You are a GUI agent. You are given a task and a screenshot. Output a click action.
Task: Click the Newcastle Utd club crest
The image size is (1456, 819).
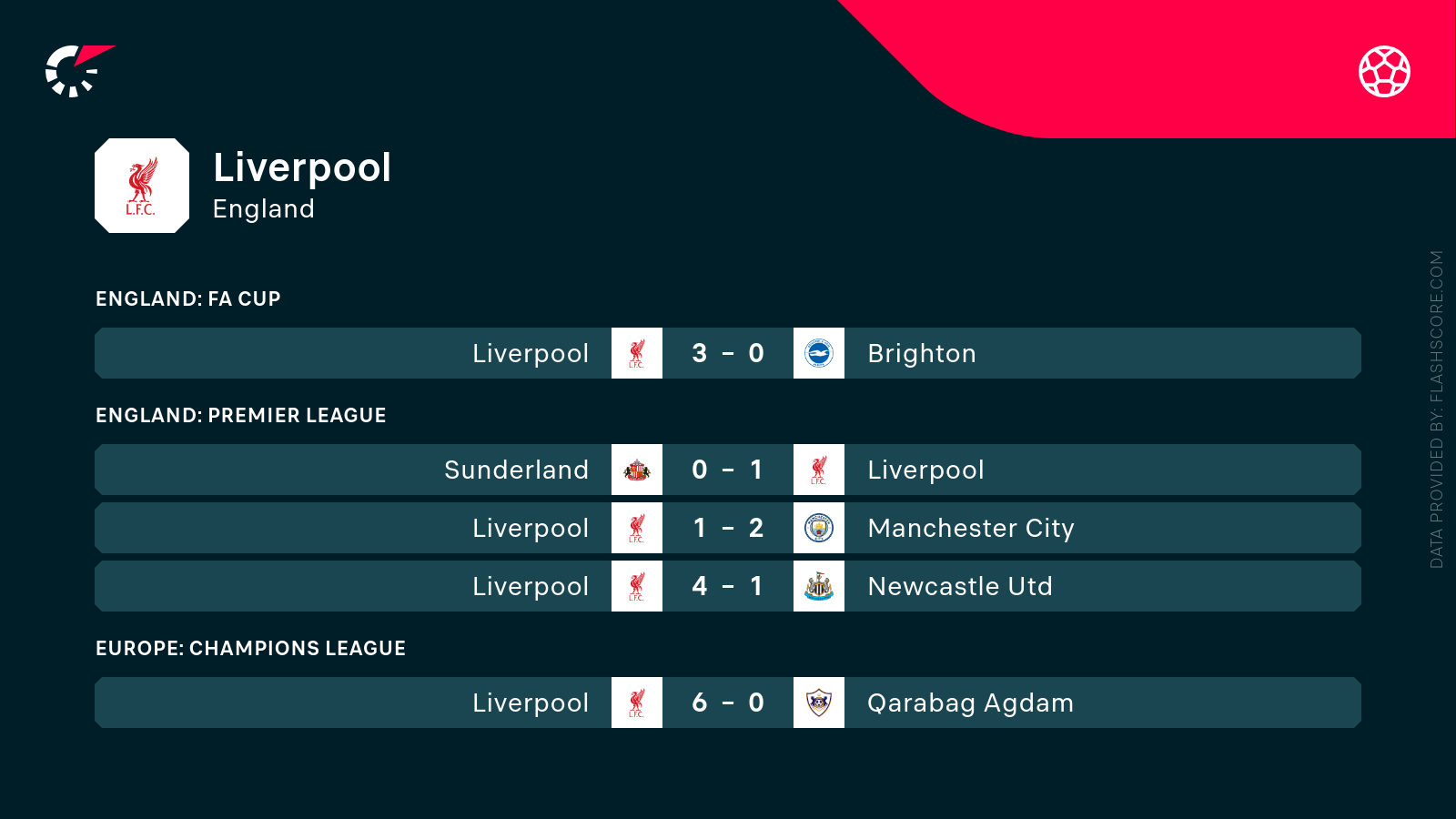819,586
